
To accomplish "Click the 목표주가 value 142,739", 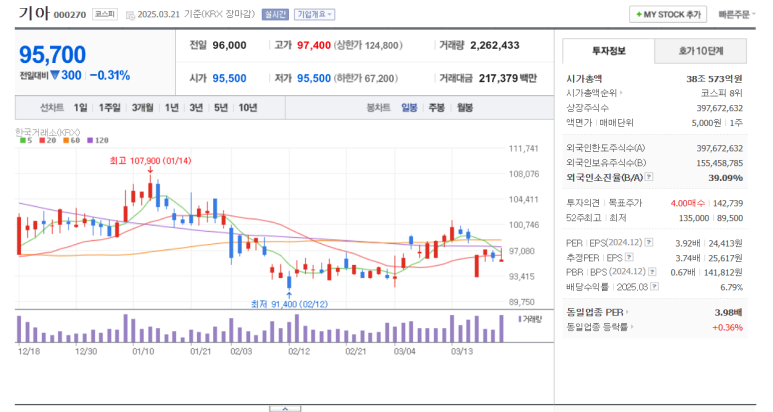I will point(728,203).
